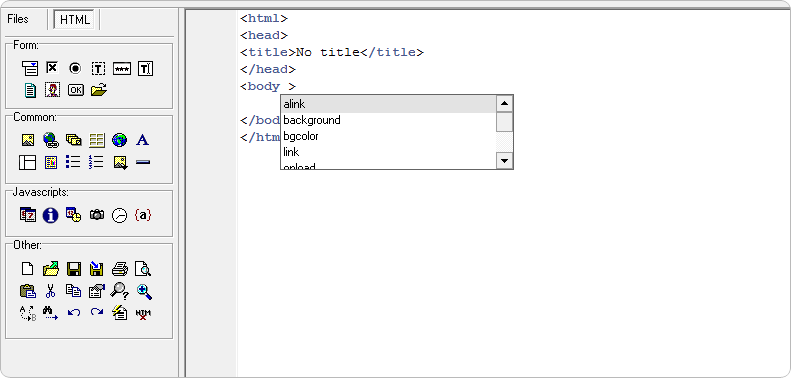Viewport: 791px width, 378px height.
Task: Insert the clock Javascript
Action: (120, 215)
